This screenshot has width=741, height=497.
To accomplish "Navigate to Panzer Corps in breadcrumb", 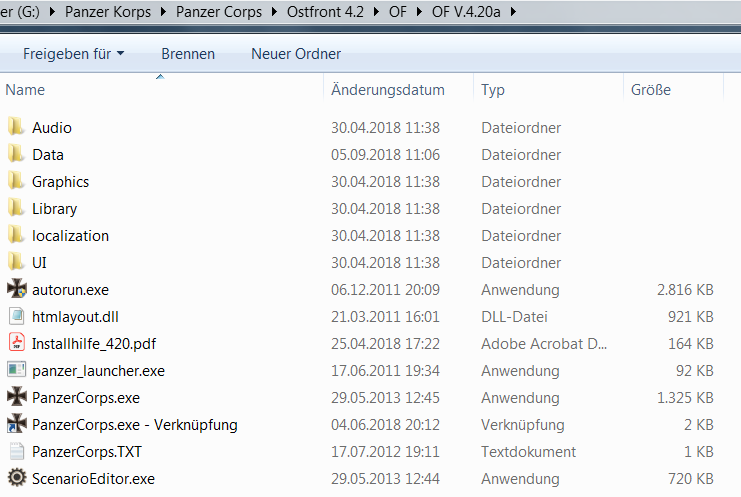I will click(x=219, y=12).
